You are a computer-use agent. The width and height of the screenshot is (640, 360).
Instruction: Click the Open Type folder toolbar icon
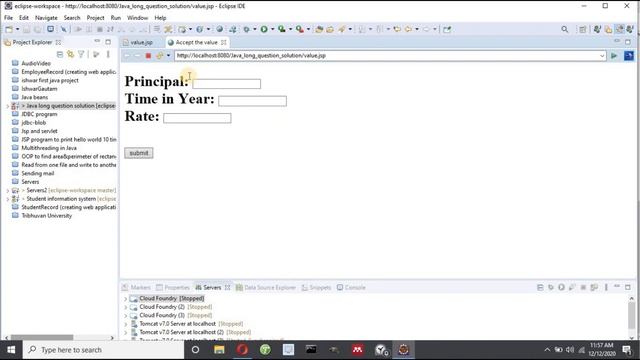pyautogui.click(x=319, y=29)
